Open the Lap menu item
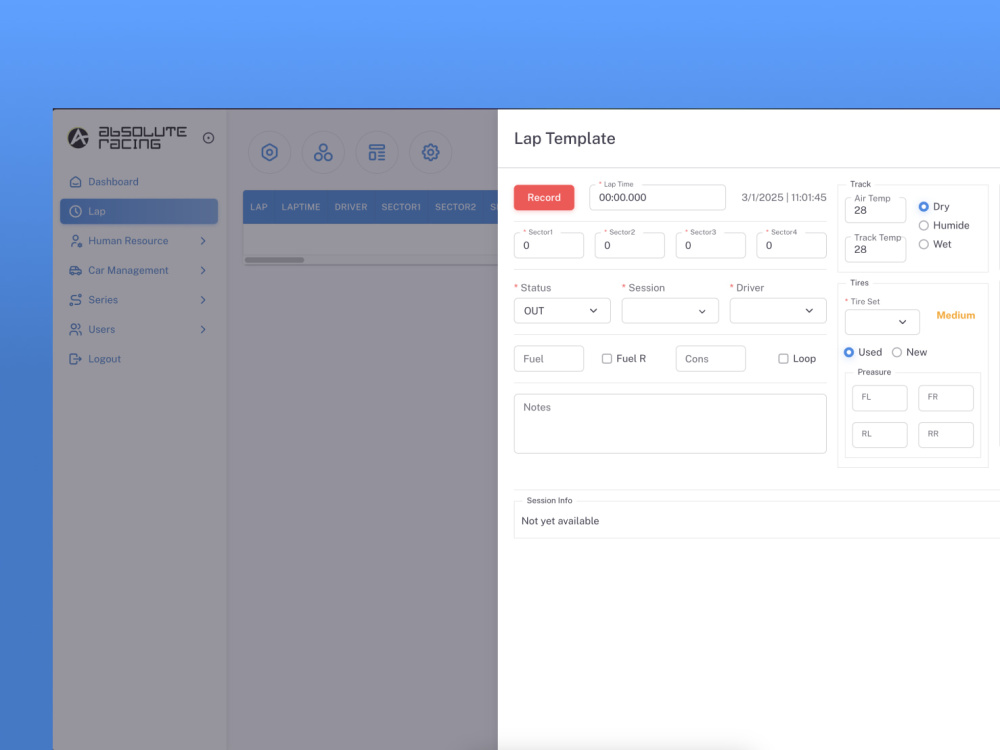This screenshot has width=1000, height=750. point(139,211)
